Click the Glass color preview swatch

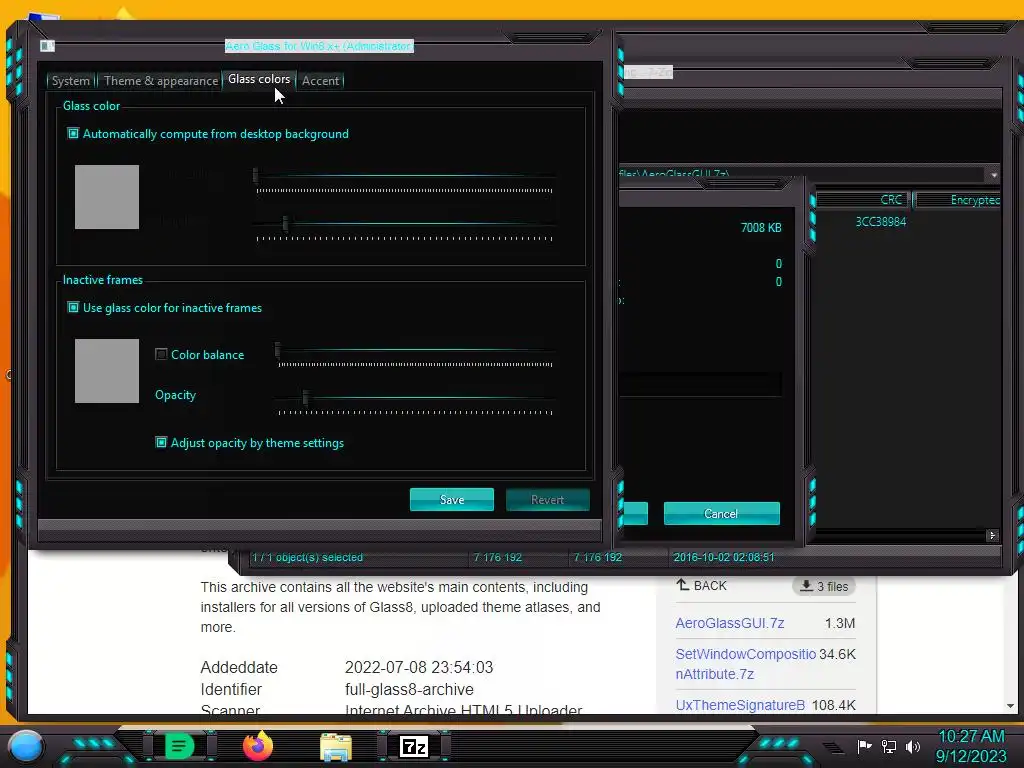tap(107, 197)
